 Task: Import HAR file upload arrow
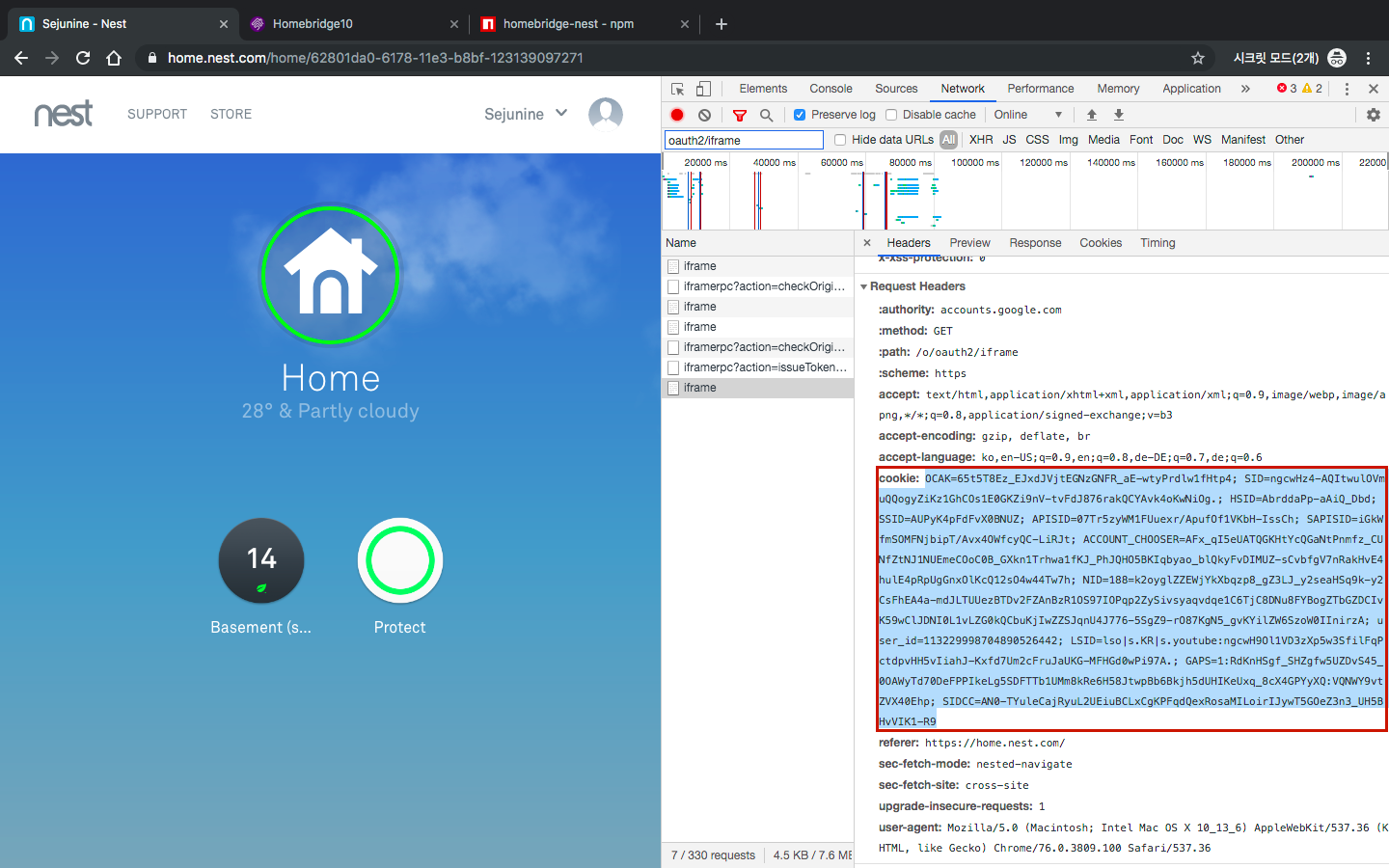pyautogui.click(x=1092, y=115)
